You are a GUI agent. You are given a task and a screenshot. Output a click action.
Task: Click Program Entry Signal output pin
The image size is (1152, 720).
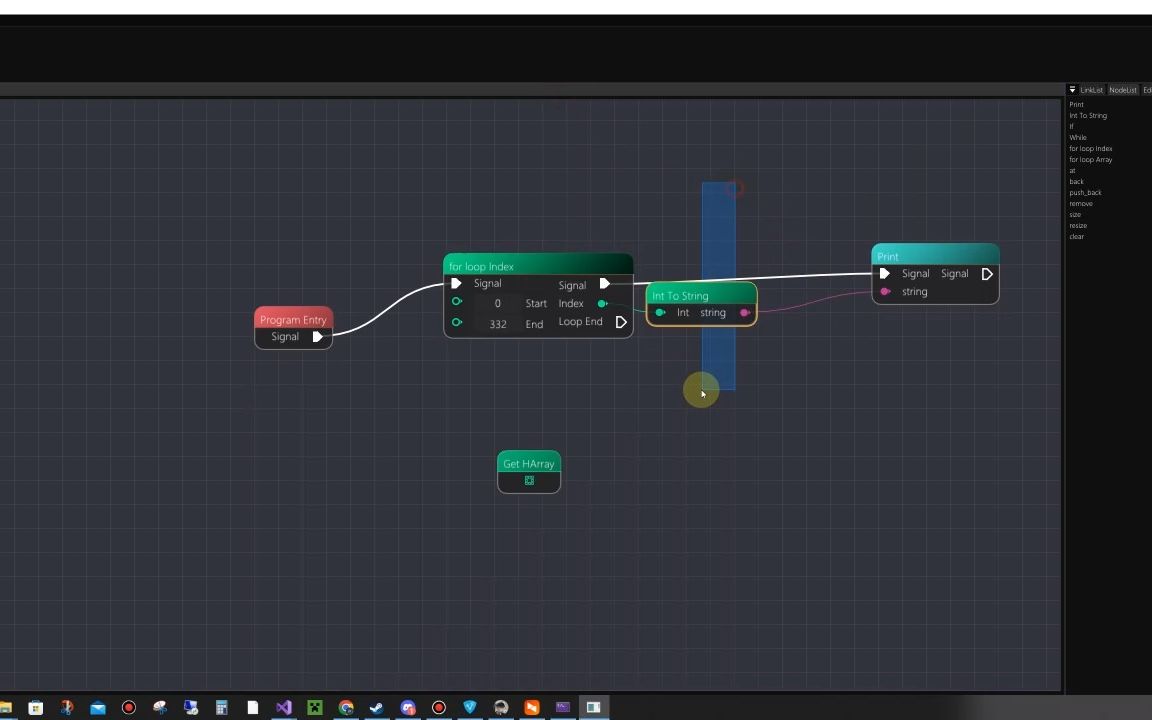point(317,336)
